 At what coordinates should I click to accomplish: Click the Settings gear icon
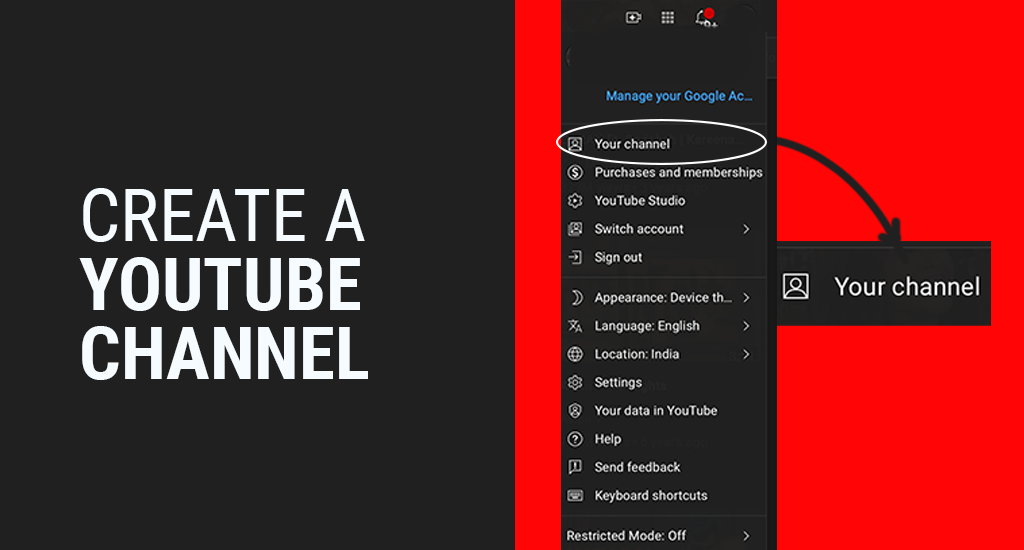point(575,382)
